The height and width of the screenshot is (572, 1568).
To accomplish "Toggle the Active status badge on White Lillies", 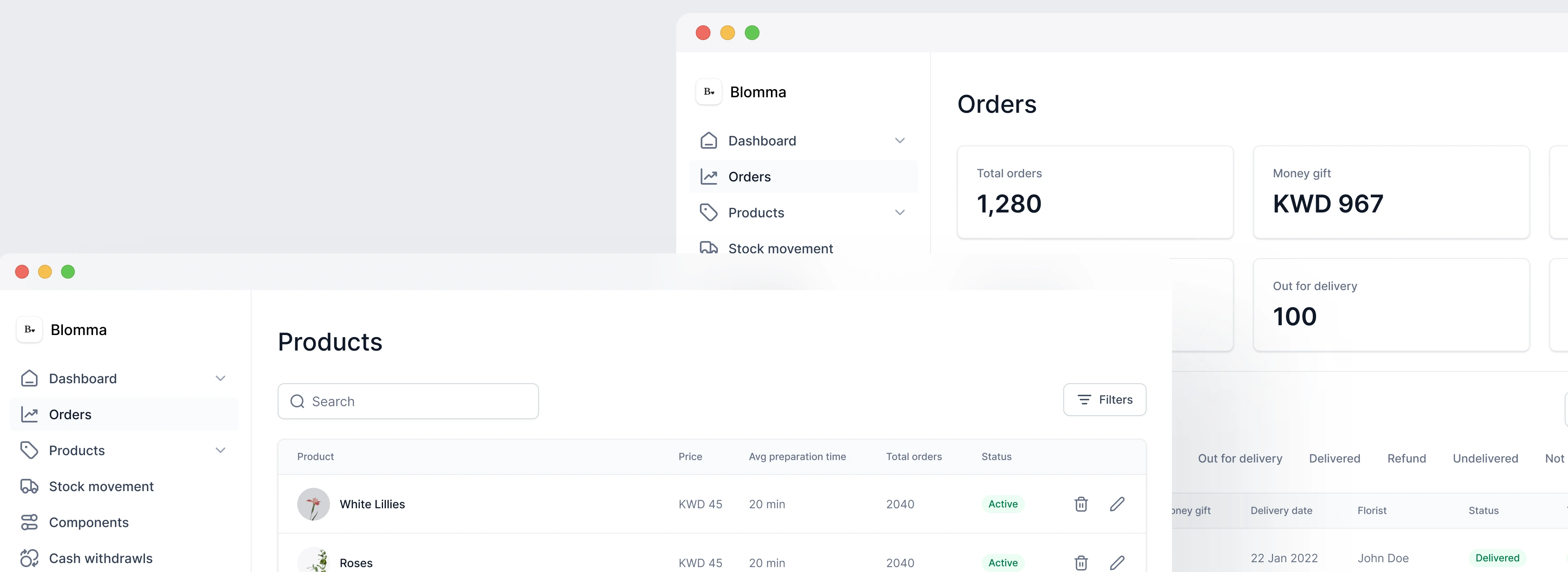I will (1002, 504).
